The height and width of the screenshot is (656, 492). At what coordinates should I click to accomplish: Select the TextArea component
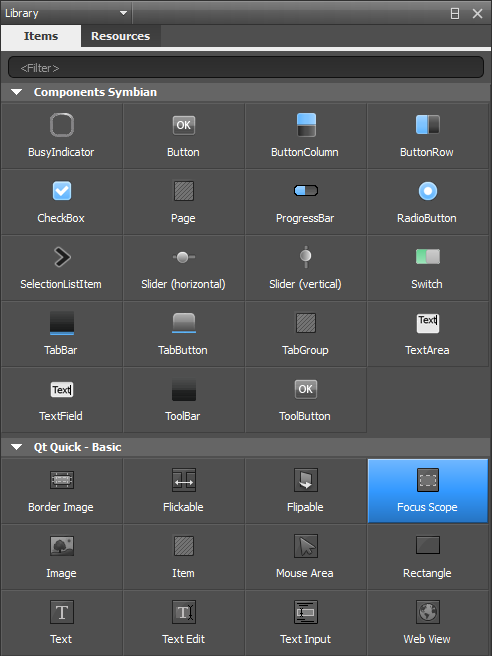pyautogui.click(x=428, y=334)
